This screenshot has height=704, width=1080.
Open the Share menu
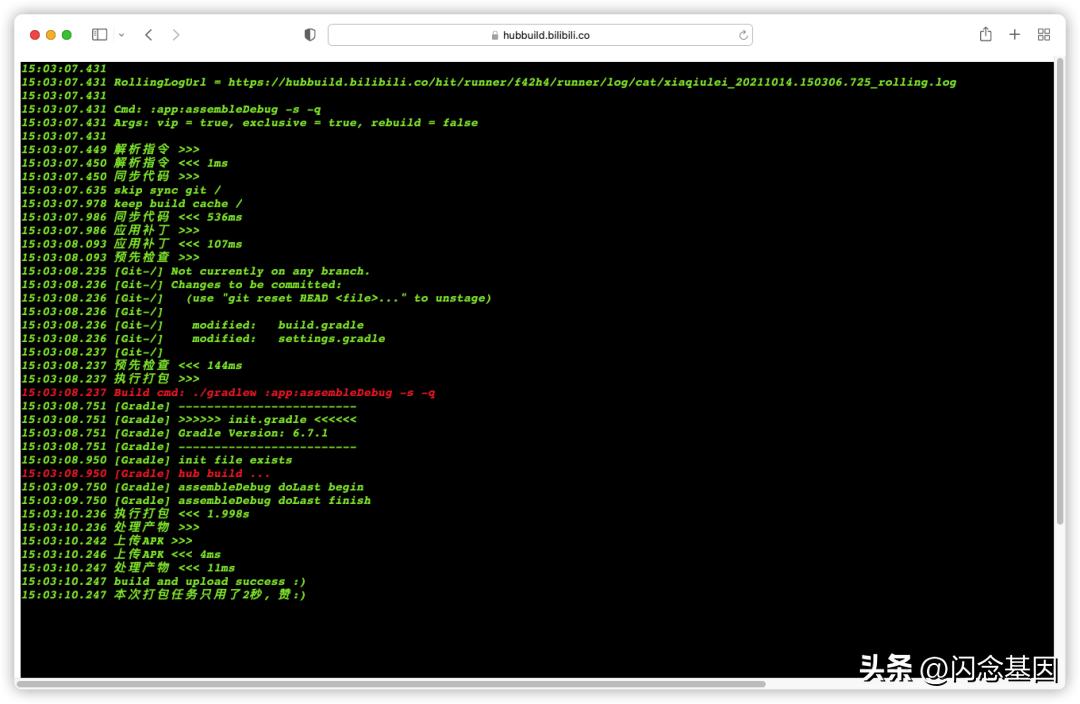click(986, 35)
